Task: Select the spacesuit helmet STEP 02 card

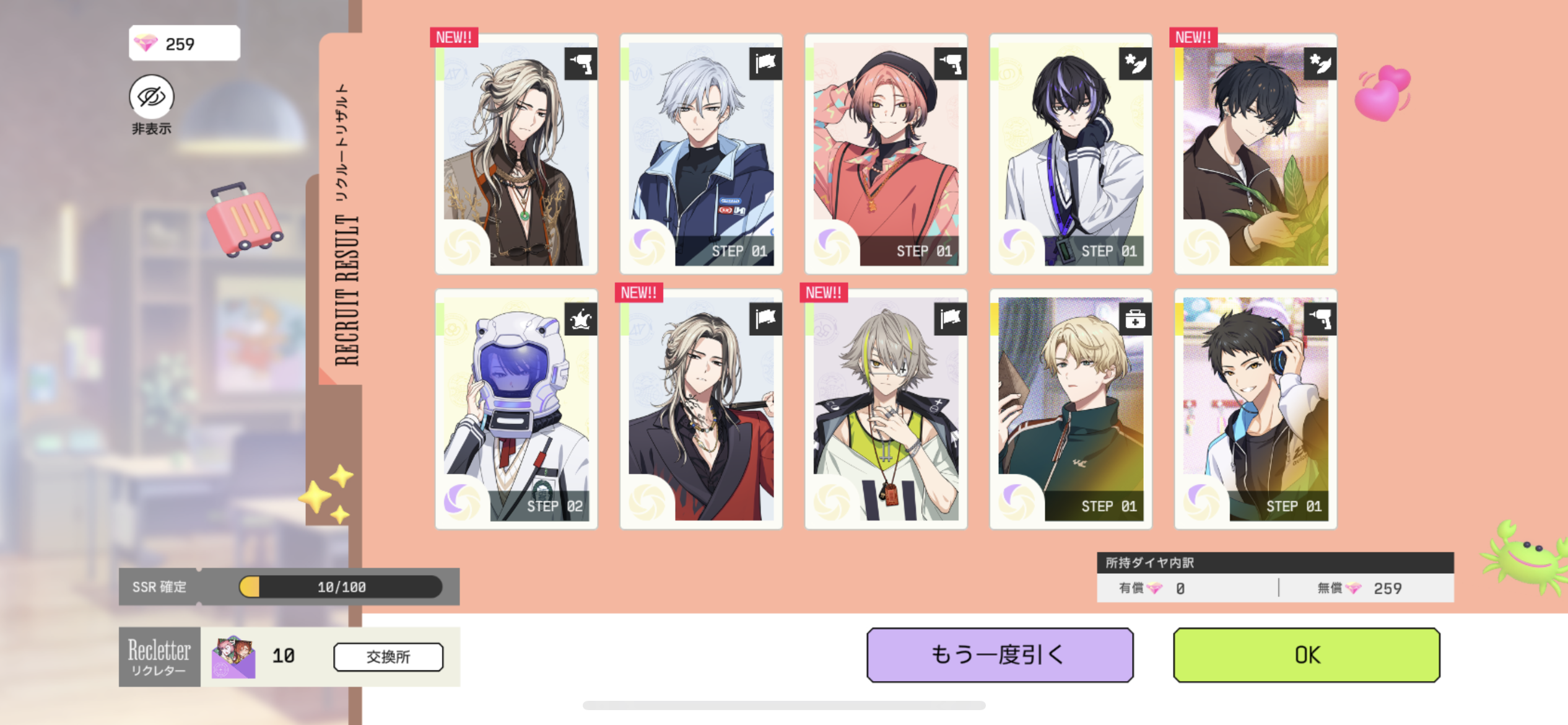Action: [516, 409]
